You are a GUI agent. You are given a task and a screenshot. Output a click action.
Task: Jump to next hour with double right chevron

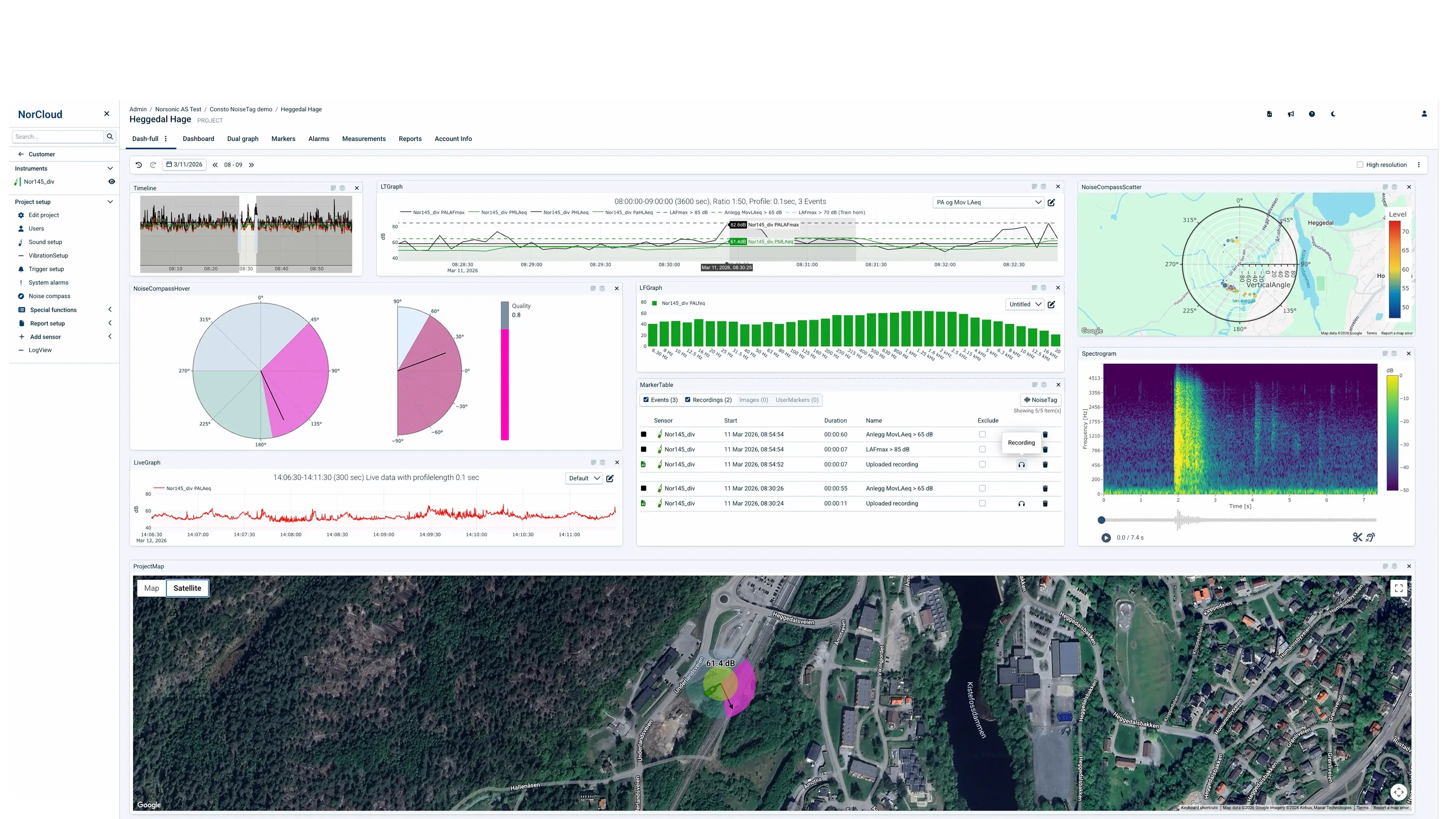coord(252,165)
